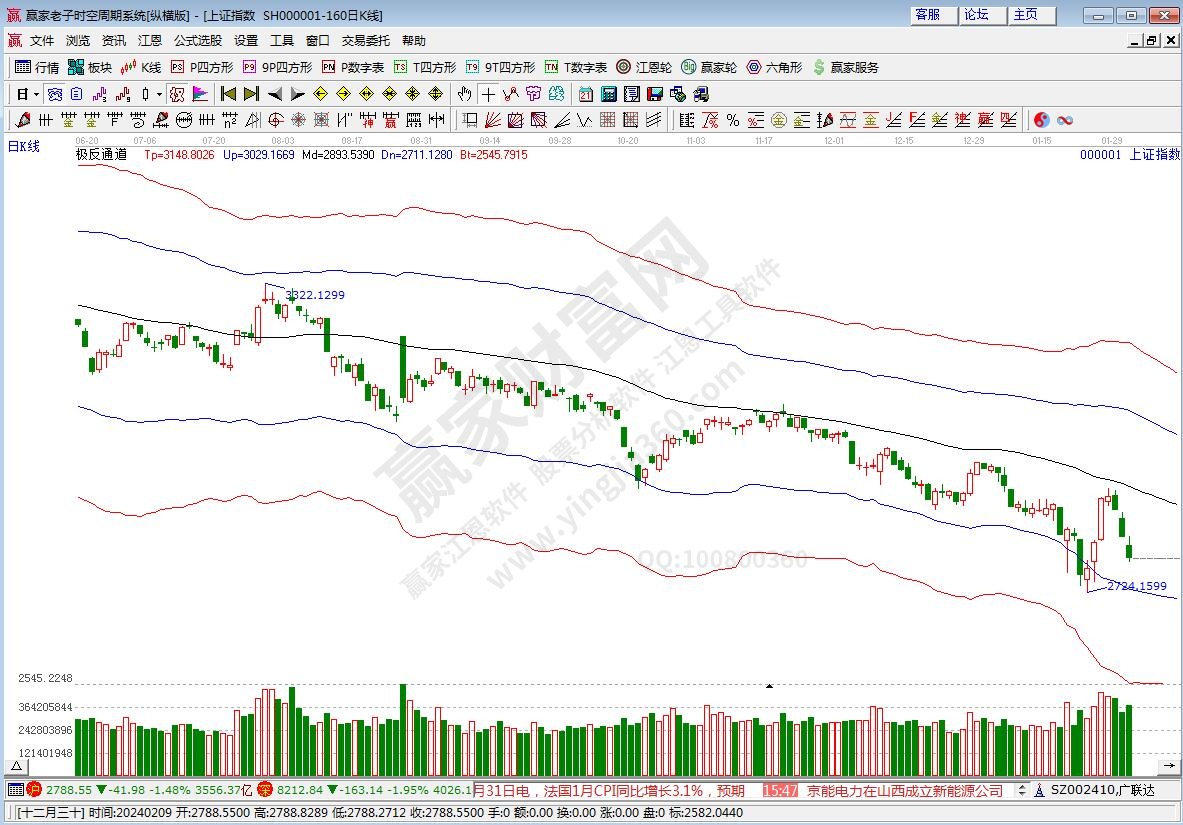The height and width of the screenshot is (825, 1183).
Task: Click the horizontal scrollbar right arrow
Action: tap(1175, 765)
